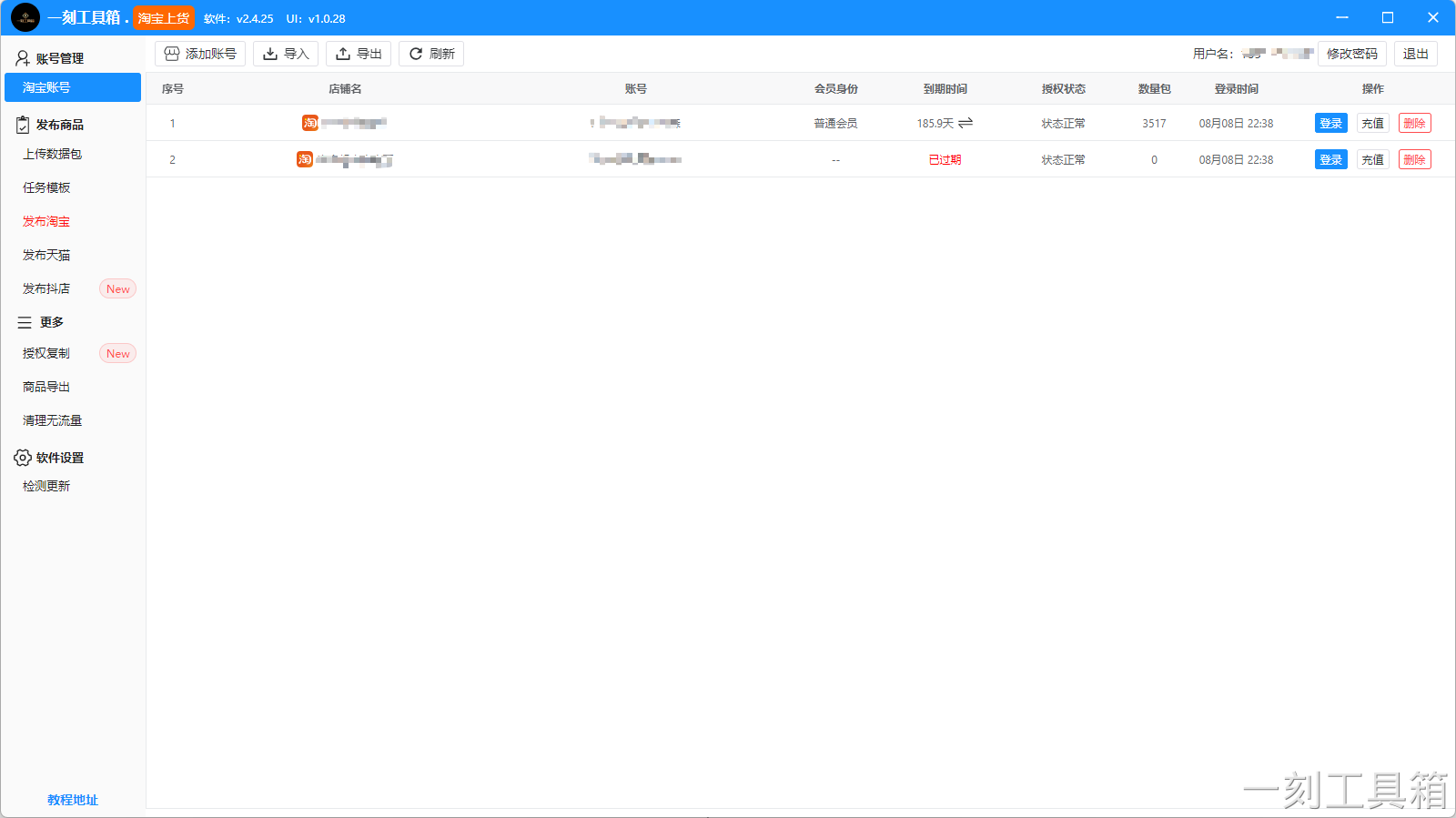Click the 添加账号 add account button
The height and width of the screenshot is (818, 1456).
[200, 54]
